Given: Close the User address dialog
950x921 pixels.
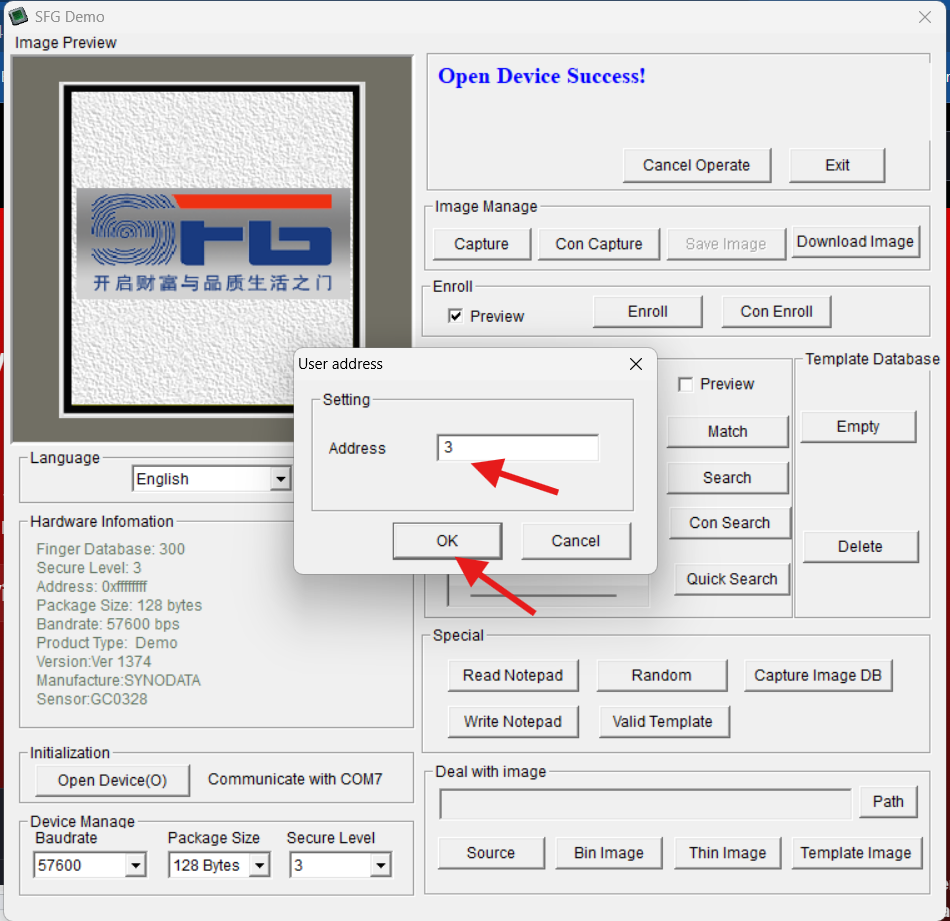Looking at the screenshot, I should pyautogui.click(x=636, y=364).
